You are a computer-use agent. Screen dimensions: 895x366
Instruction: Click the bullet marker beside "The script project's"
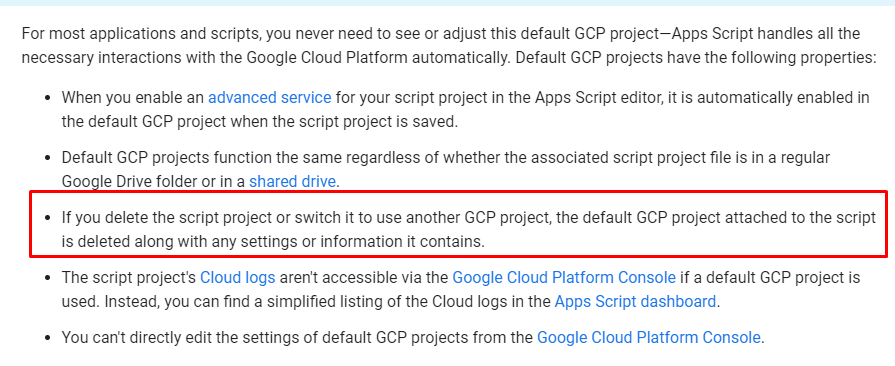click(x=48, y=278)
